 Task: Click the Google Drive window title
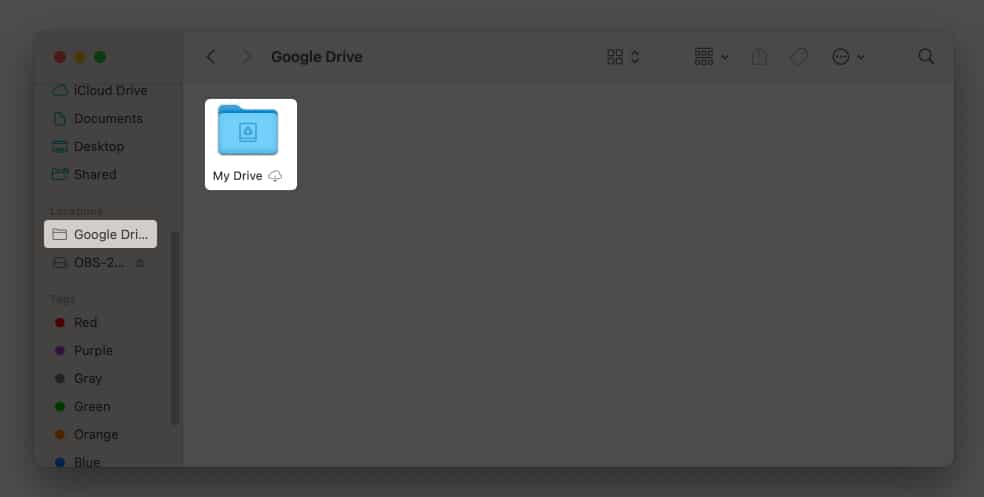316,56
